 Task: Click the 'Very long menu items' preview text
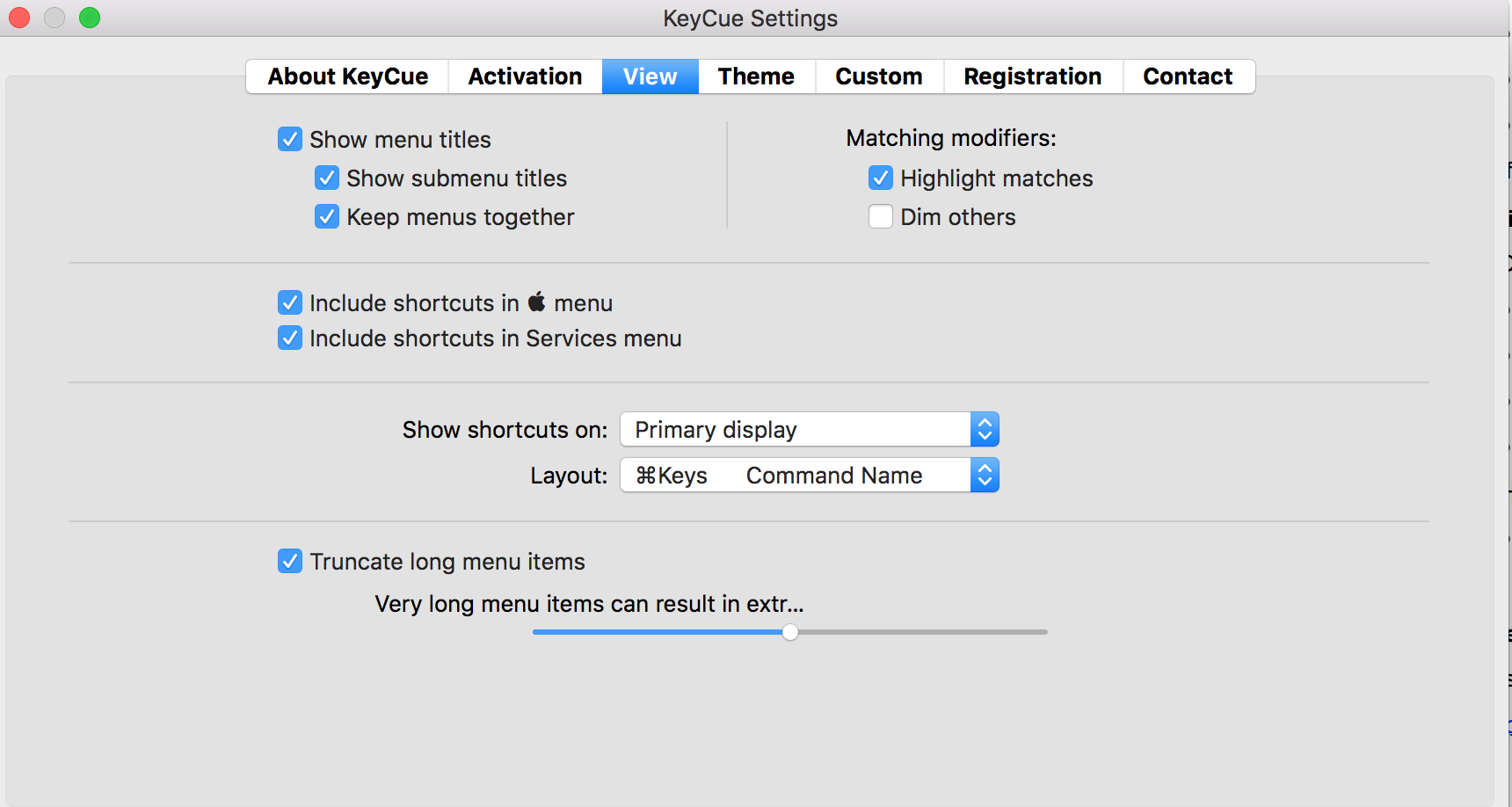tap(589, 604)
